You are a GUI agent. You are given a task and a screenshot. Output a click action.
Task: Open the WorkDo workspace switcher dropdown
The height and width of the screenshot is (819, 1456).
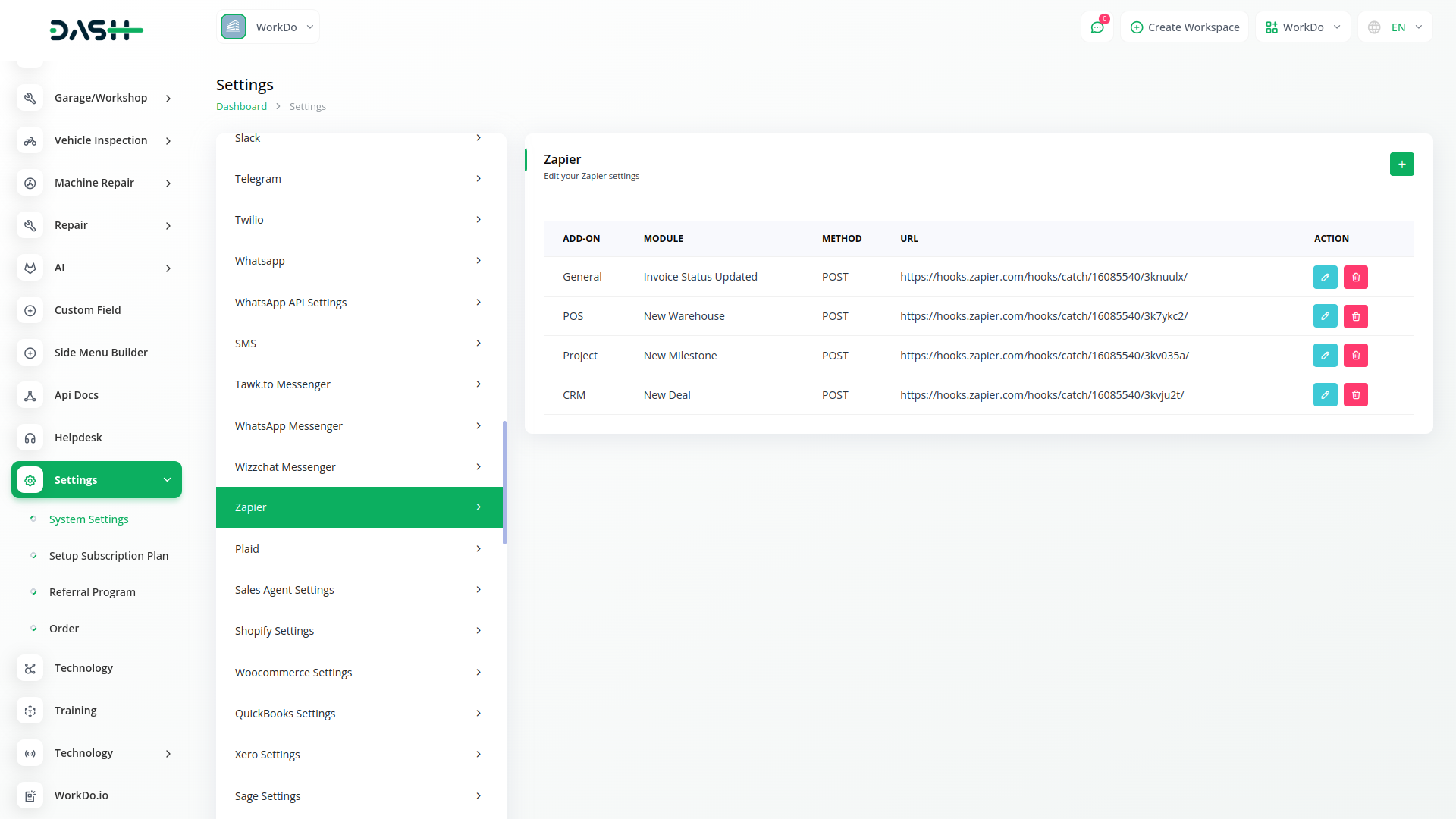268,27
